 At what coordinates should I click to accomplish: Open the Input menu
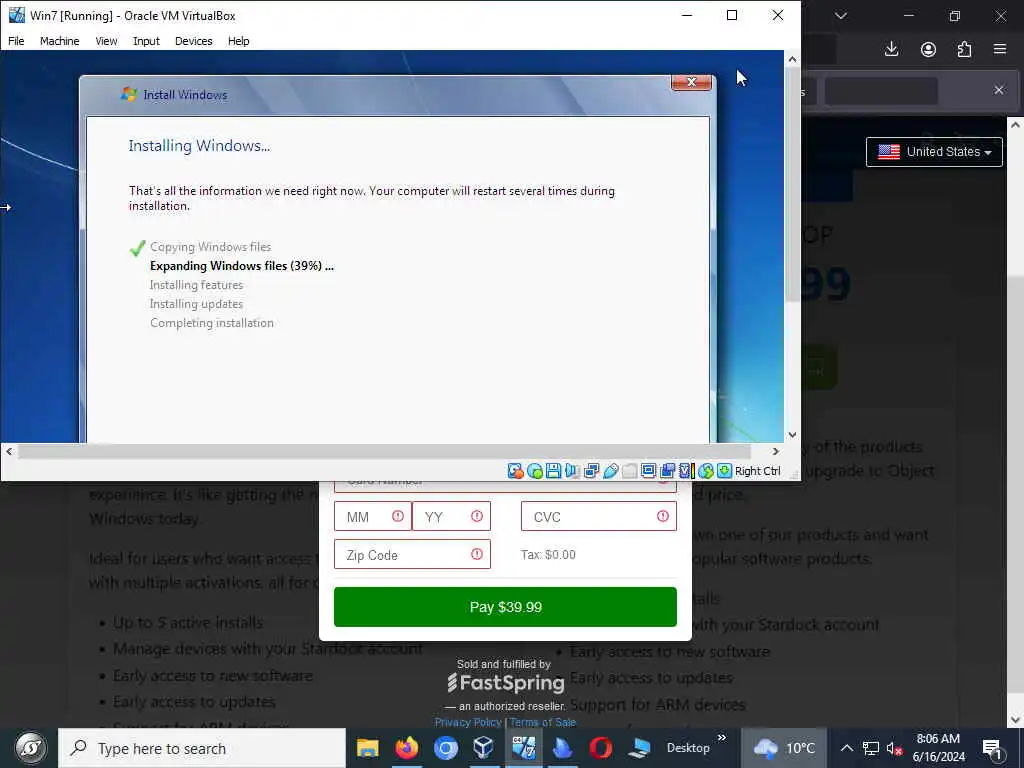(146, 40)
